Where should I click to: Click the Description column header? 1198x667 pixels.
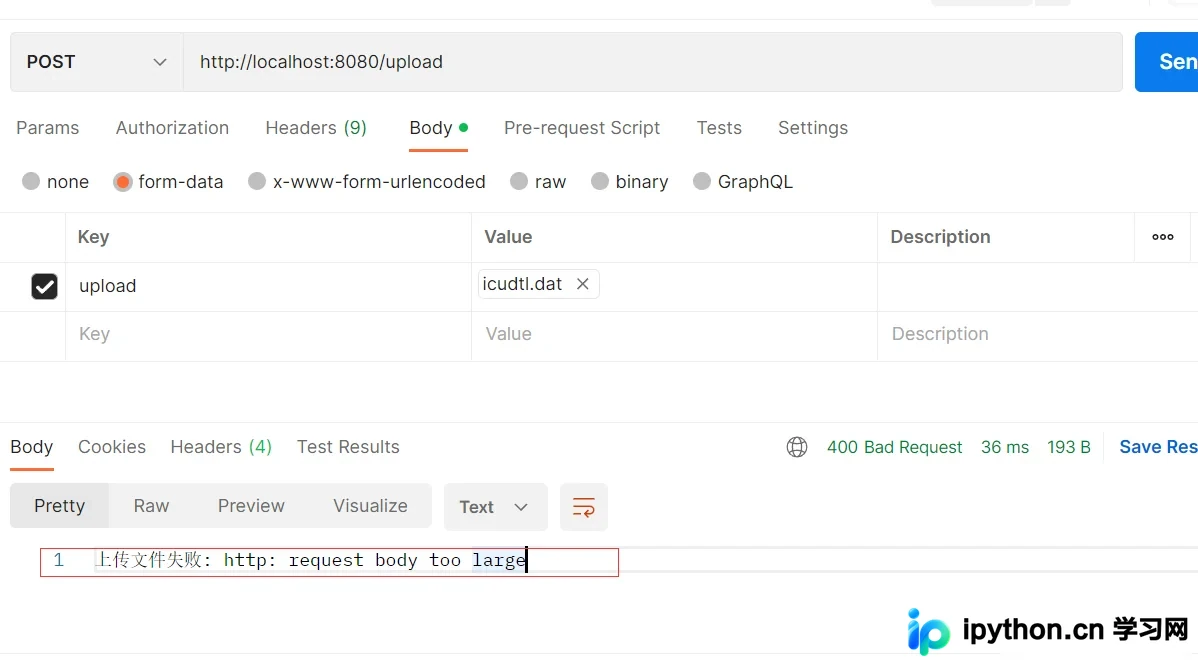940,237
